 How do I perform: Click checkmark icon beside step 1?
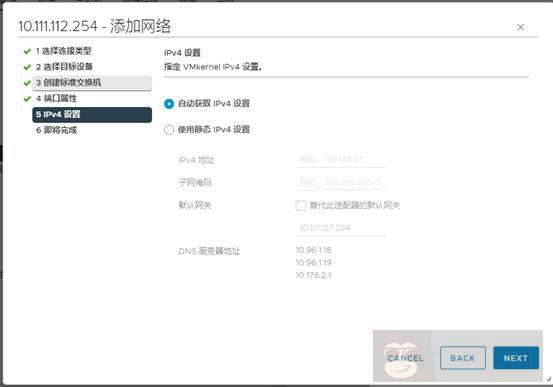tap(27, 52)
